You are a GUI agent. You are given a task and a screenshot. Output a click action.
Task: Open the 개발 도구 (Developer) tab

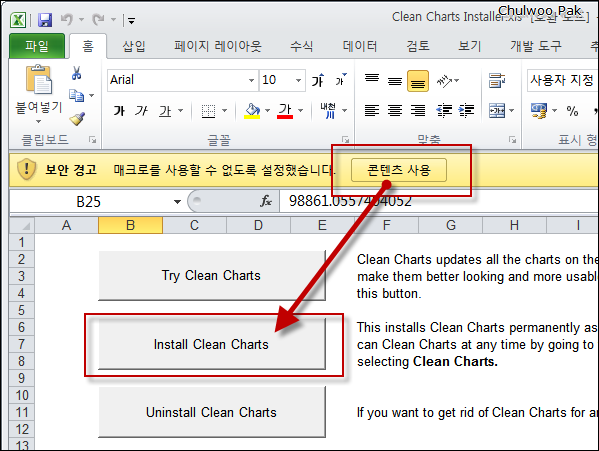(536, 46)
